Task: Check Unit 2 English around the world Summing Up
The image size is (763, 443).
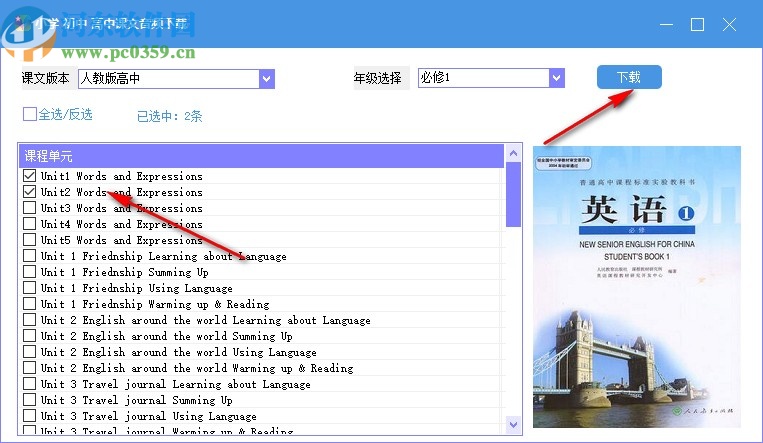Action: pos(30,335)
